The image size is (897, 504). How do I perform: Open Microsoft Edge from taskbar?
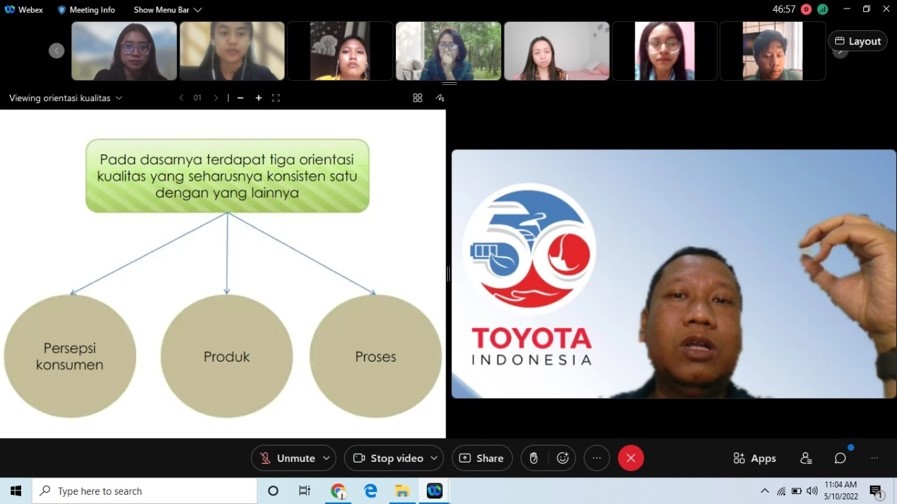pyautogui.click(x=370, y=491)
